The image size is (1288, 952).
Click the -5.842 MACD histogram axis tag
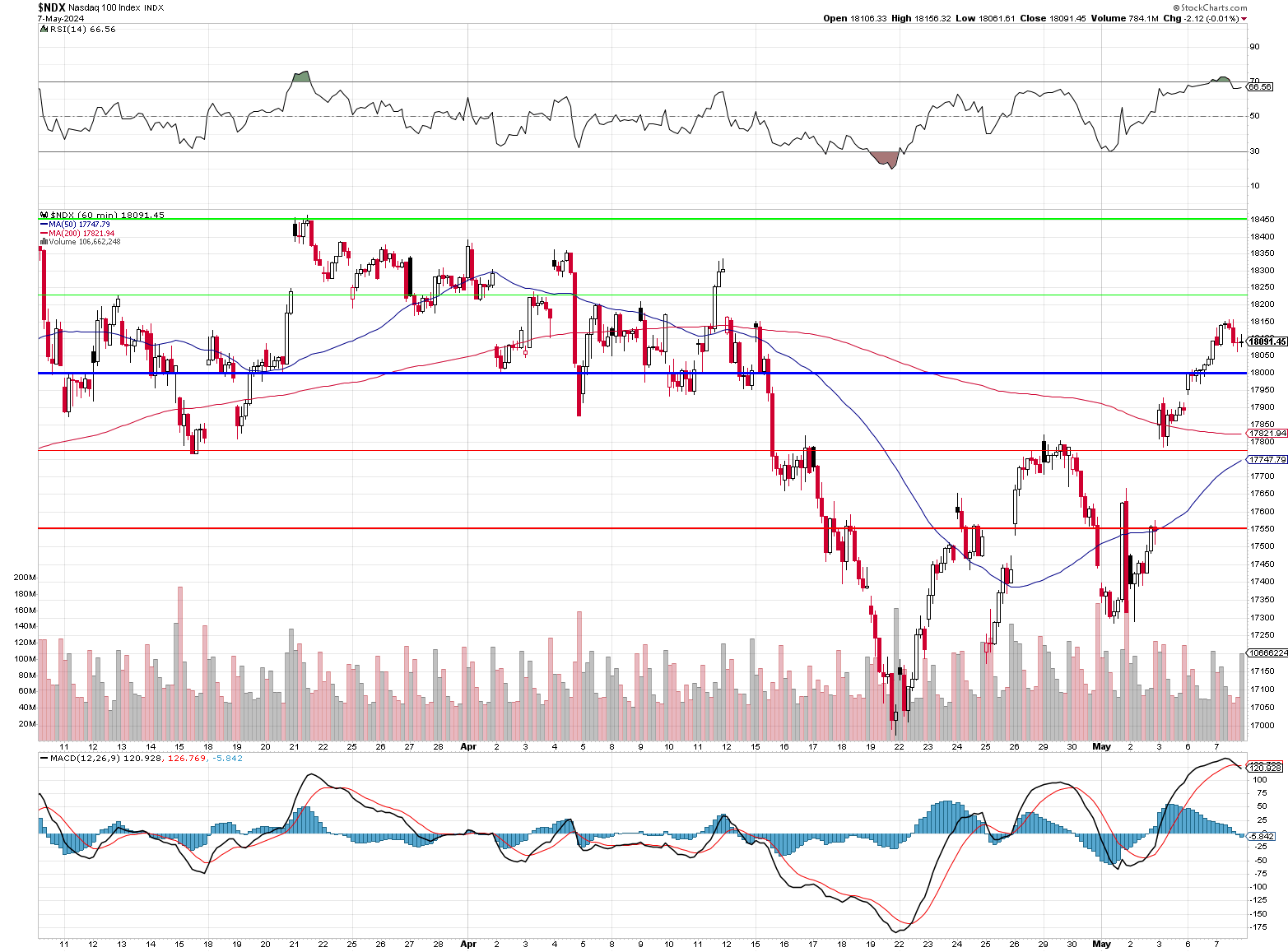(x=1261, y=836)
